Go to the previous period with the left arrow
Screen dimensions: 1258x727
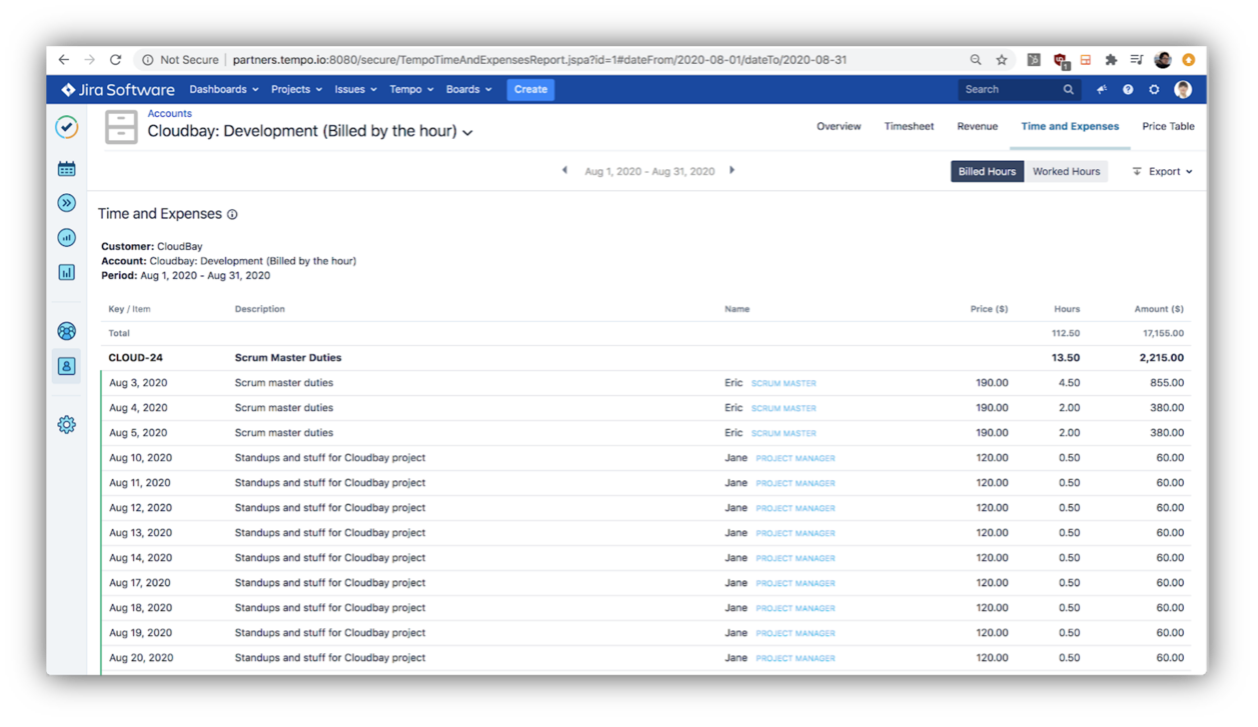click(x=565, y=171)
